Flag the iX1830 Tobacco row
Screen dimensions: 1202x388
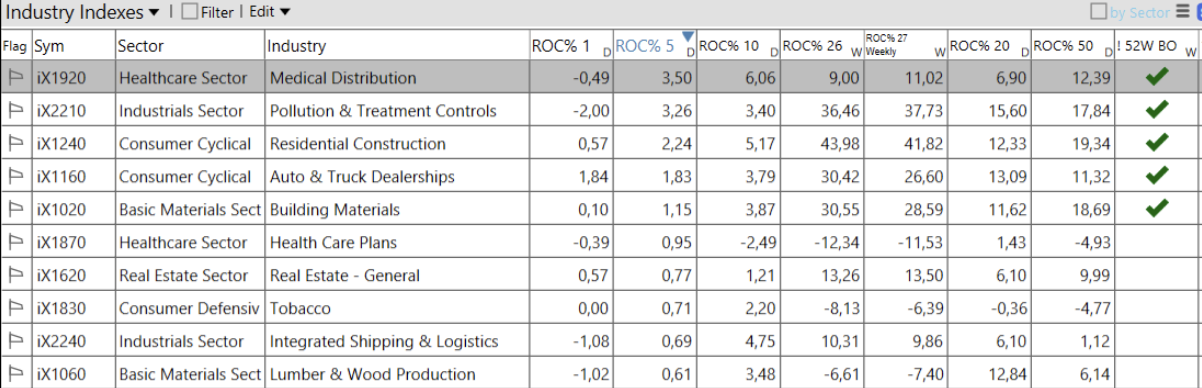pyautogui.click(x=15, y=309)
